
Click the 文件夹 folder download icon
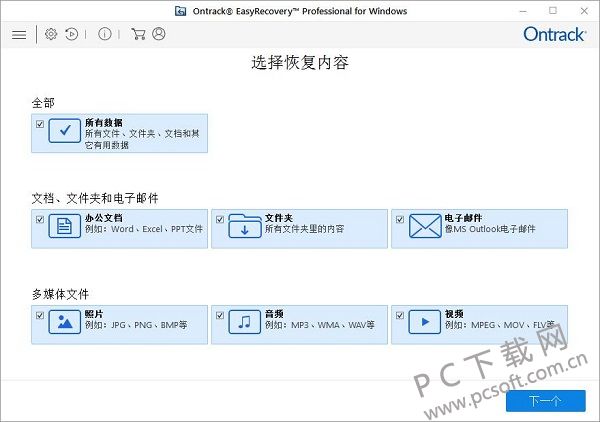coord(245,226)
